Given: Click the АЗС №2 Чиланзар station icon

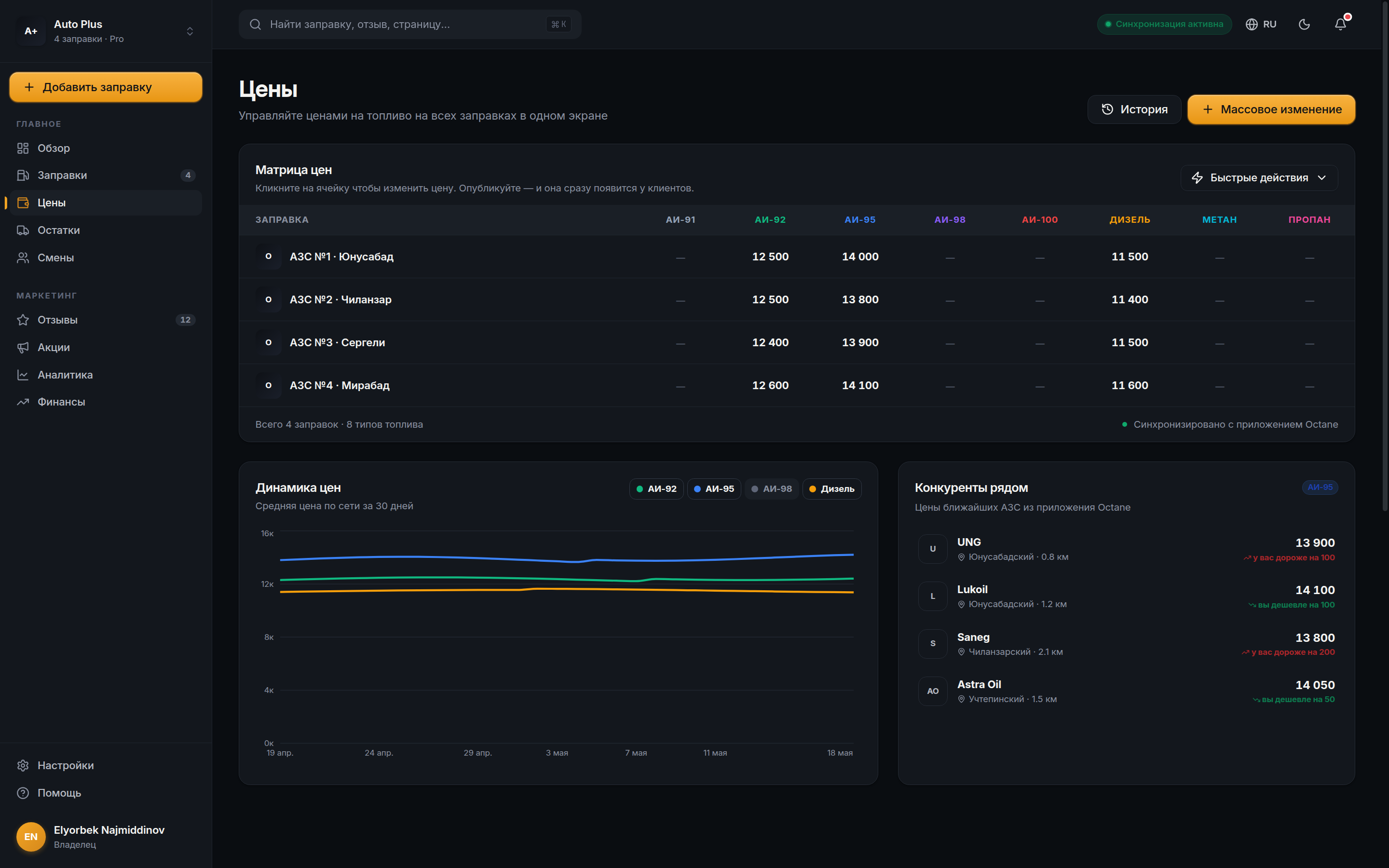Looking at the screenshot, I should pos(268,299).
